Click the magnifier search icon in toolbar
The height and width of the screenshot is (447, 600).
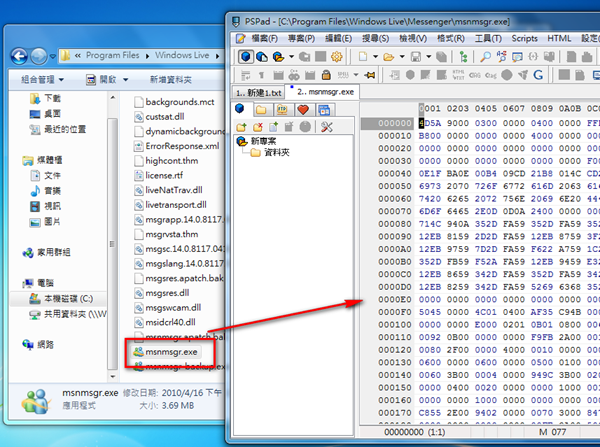(x=484, y=56)
